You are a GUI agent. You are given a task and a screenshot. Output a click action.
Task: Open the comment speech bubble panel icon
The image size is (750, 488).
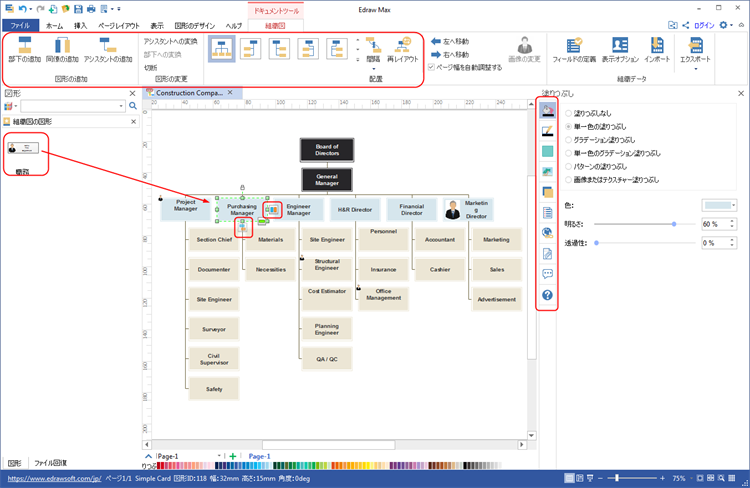548,274
